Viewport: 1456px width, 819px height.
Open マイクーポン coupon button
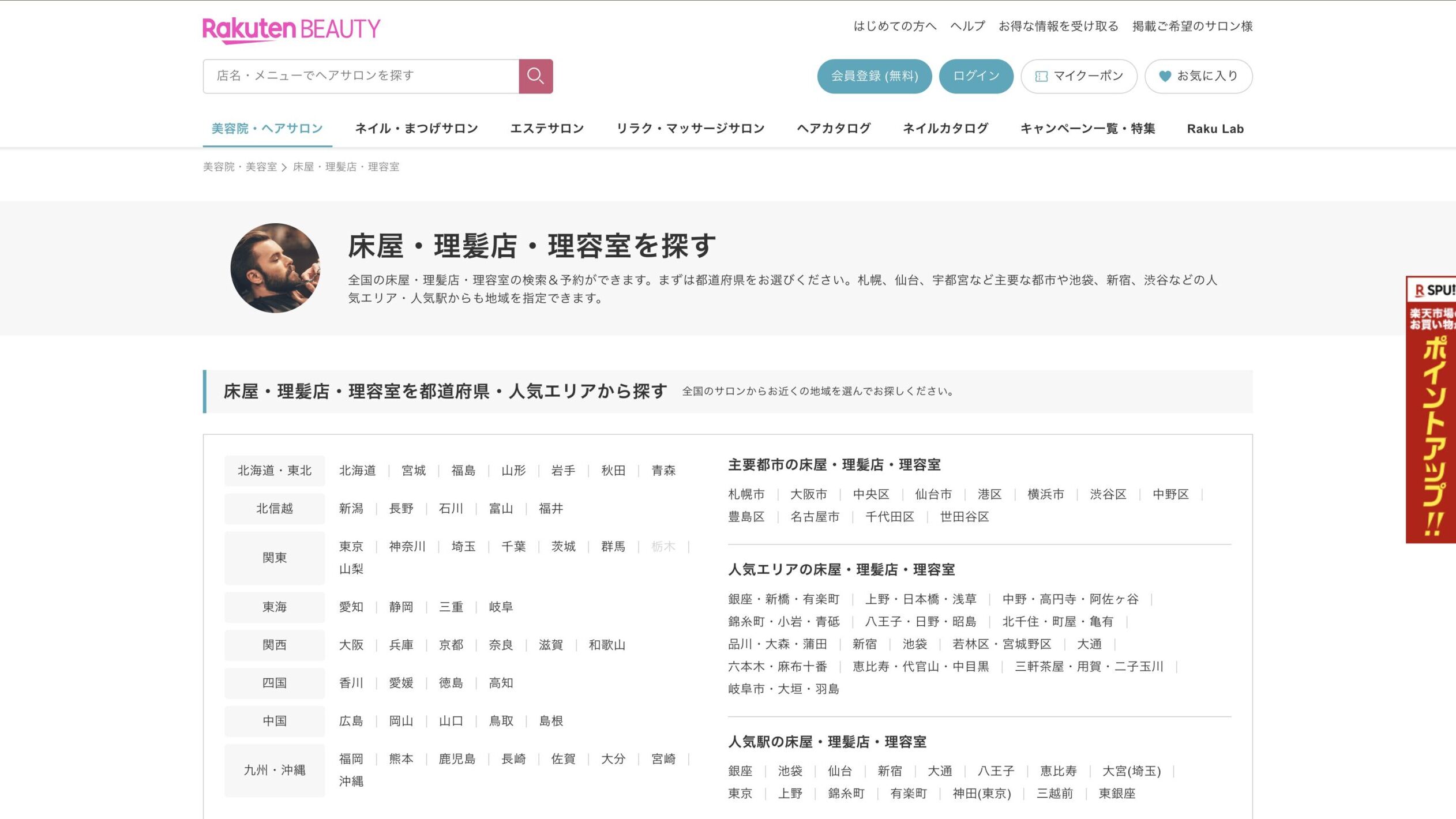[x=1078, y=76]
